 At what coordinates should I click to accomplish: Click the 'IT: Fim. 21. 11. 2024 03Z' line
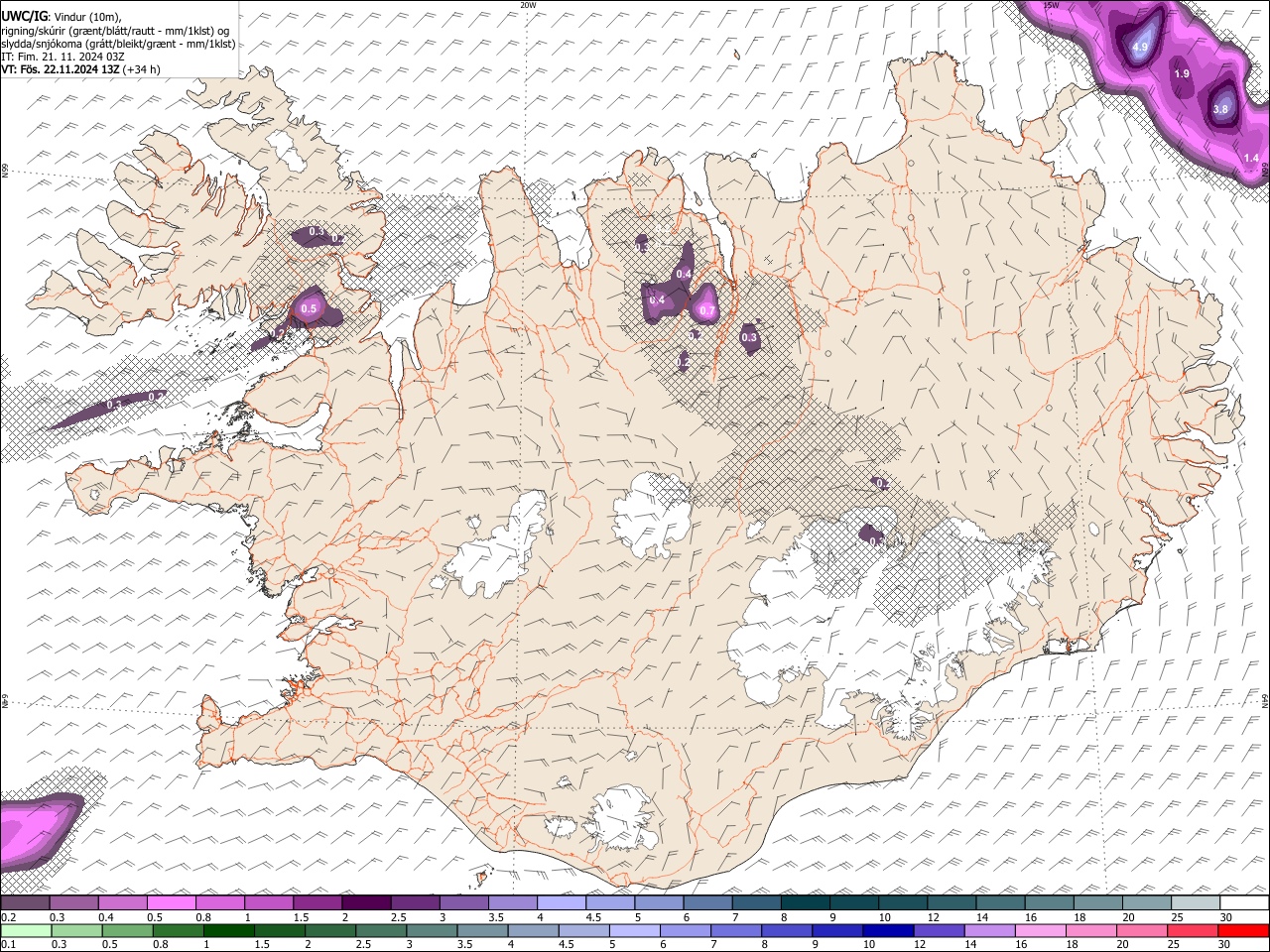[x=63, y=57]
